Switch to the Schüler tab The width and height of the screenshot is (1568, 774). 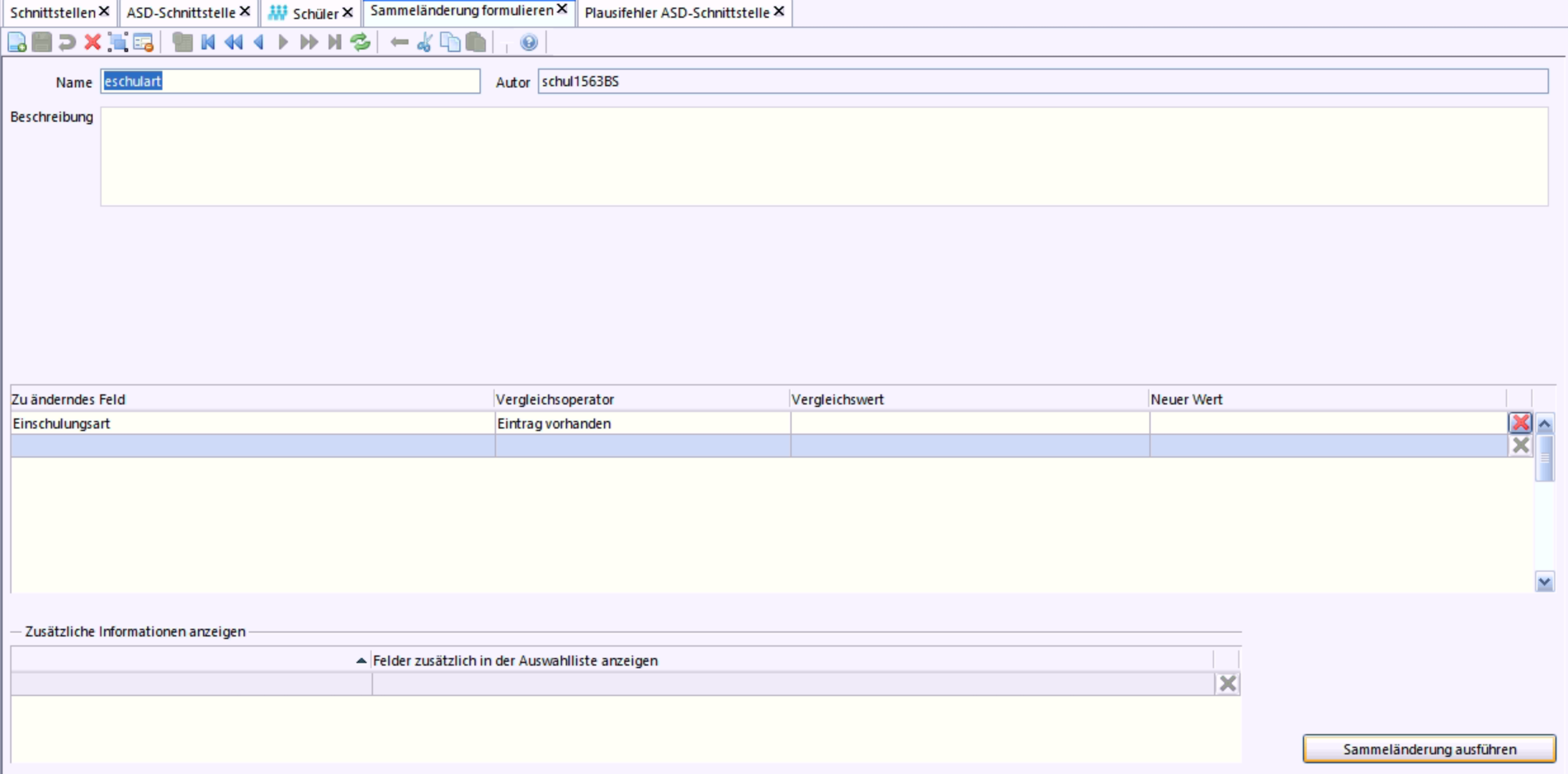(x=315, y=13)
